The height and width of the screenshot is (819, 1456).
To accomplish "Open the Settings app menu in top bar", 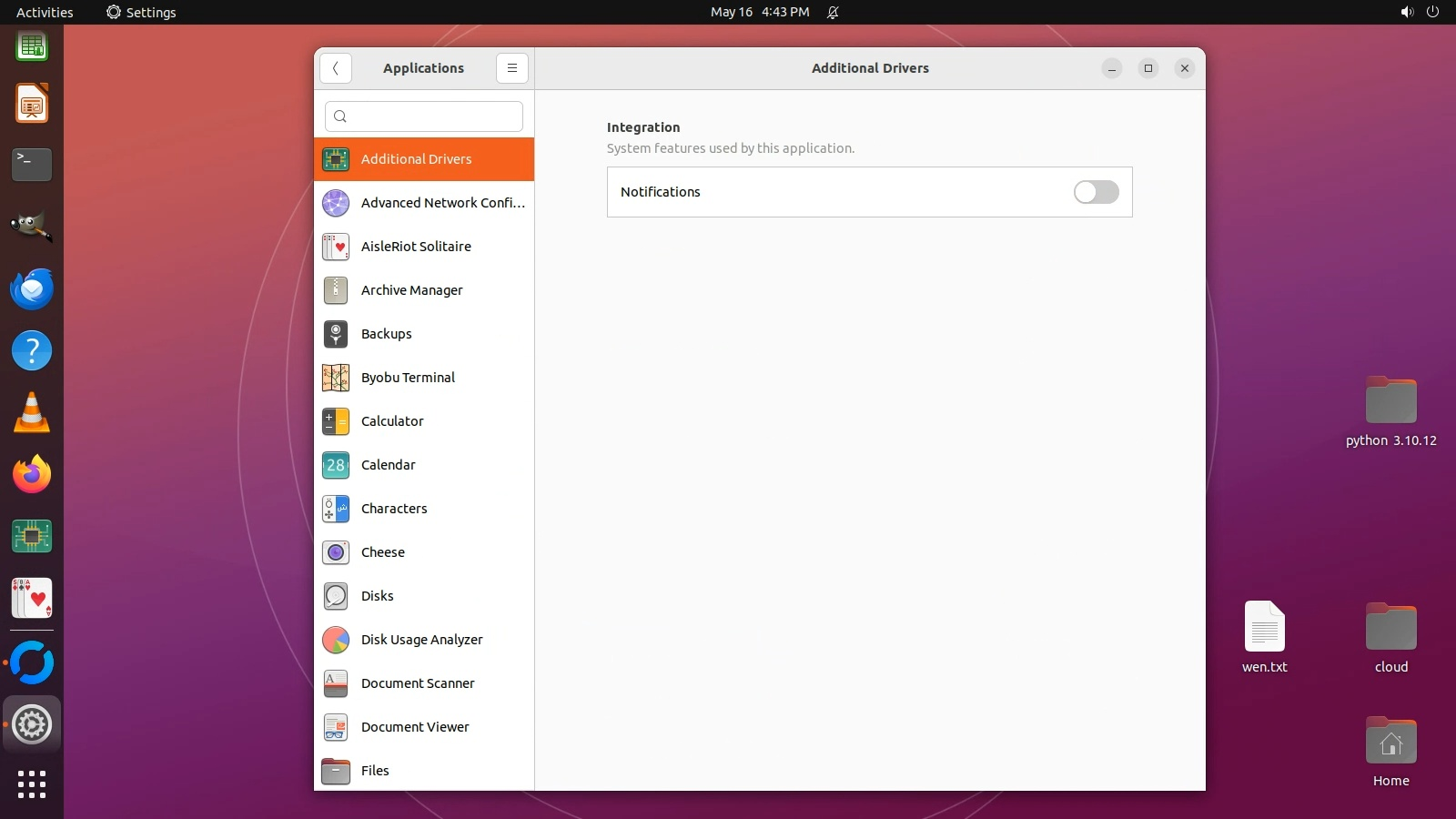I will tap(141, 12).
